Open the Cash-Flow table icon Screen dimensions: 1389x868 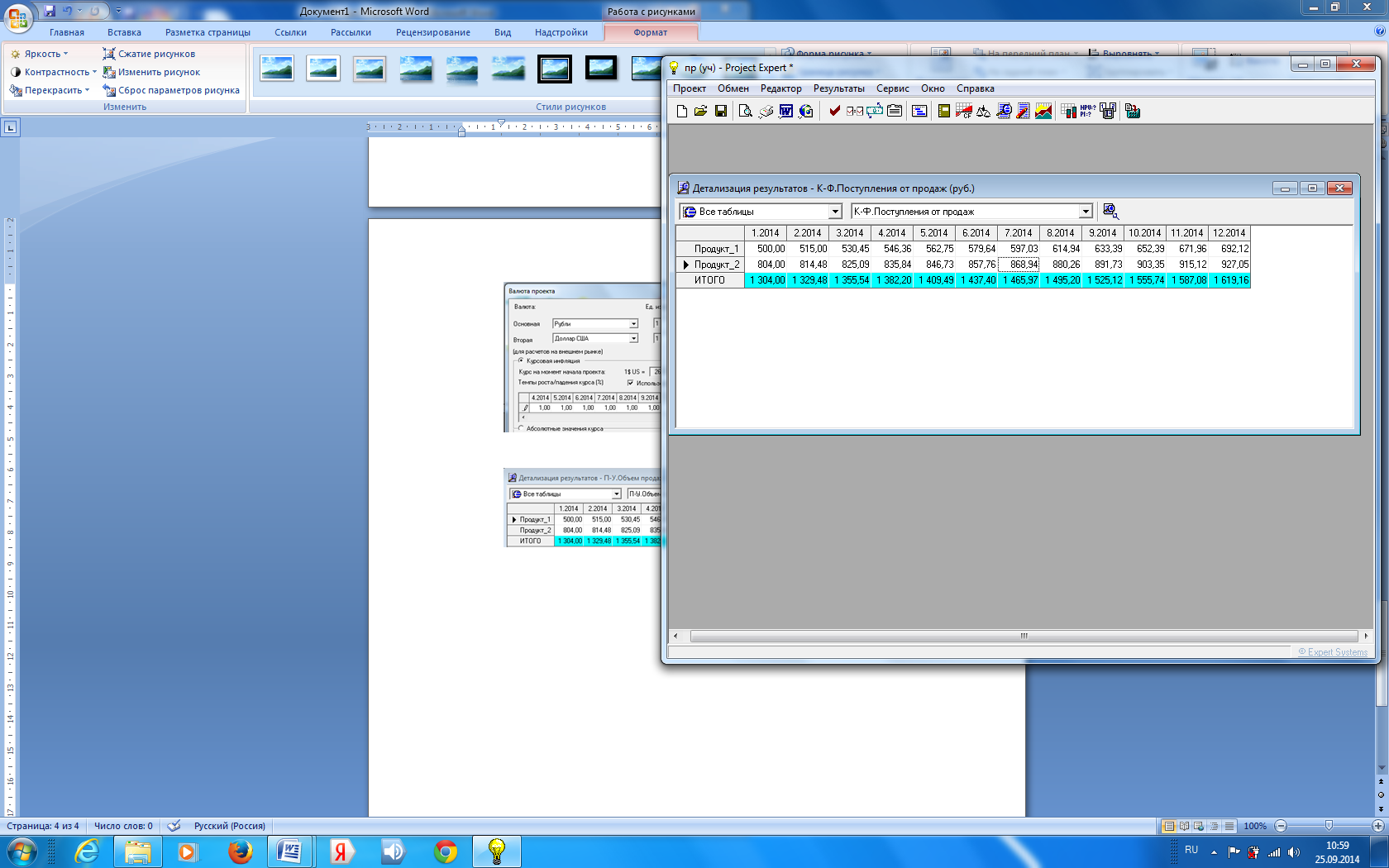[964, 111]
